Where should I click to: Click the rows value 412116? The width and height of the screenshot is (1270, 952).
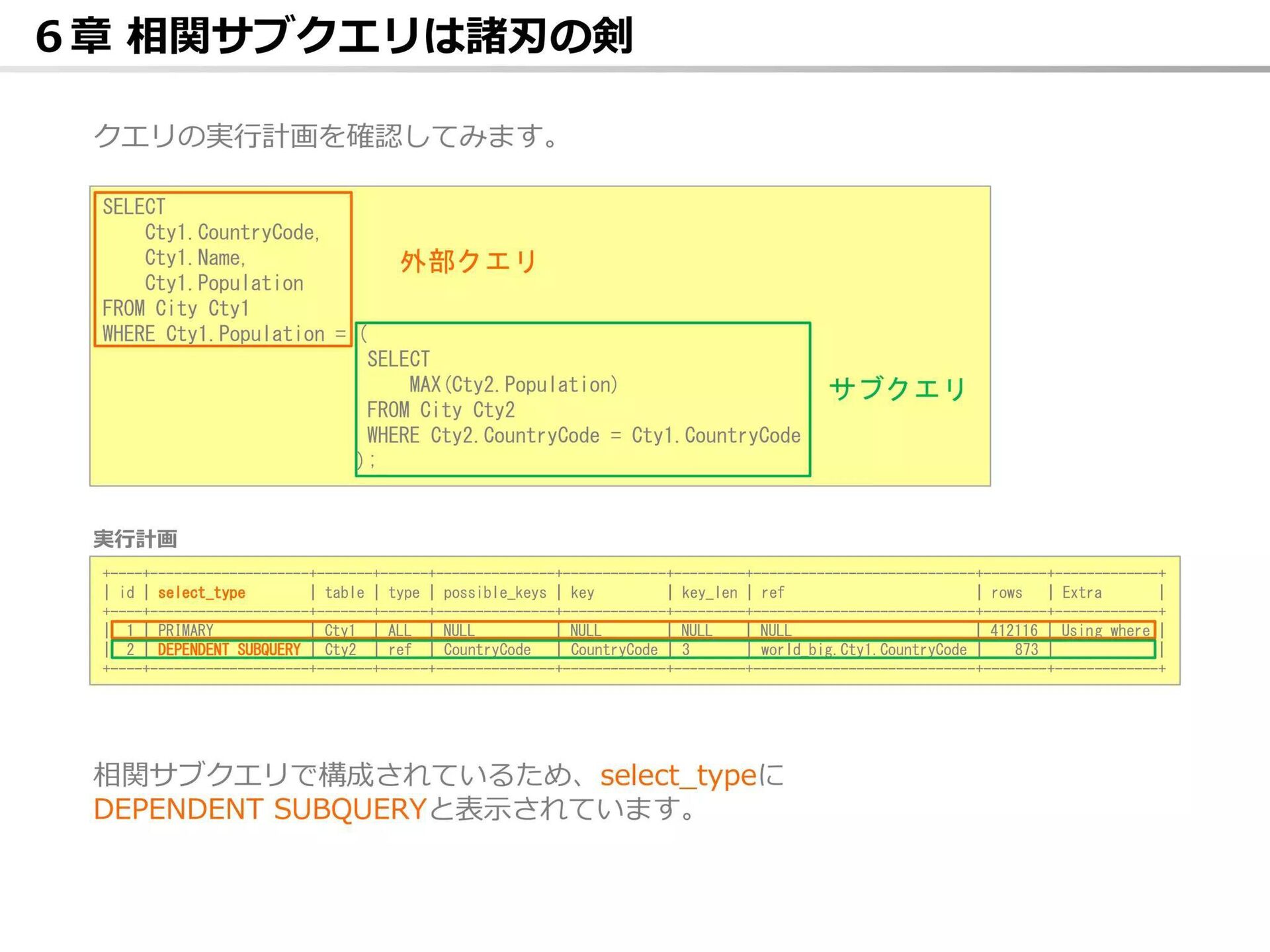1013,630
